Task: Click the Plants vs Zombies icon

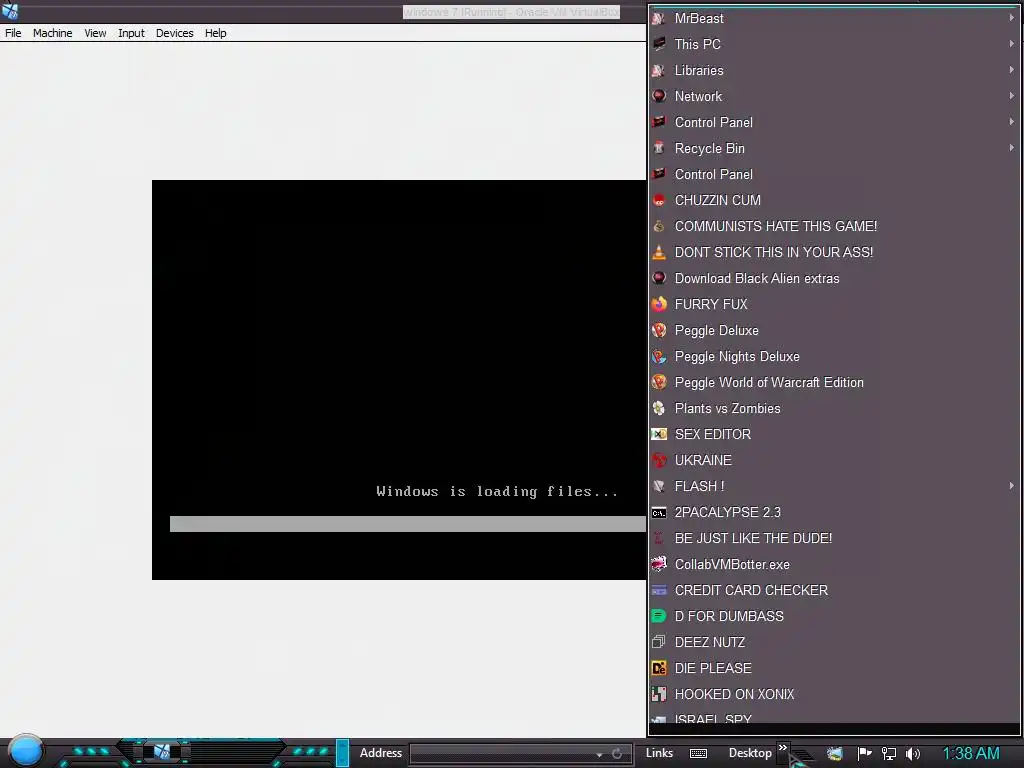Action: tap(659, 408)
